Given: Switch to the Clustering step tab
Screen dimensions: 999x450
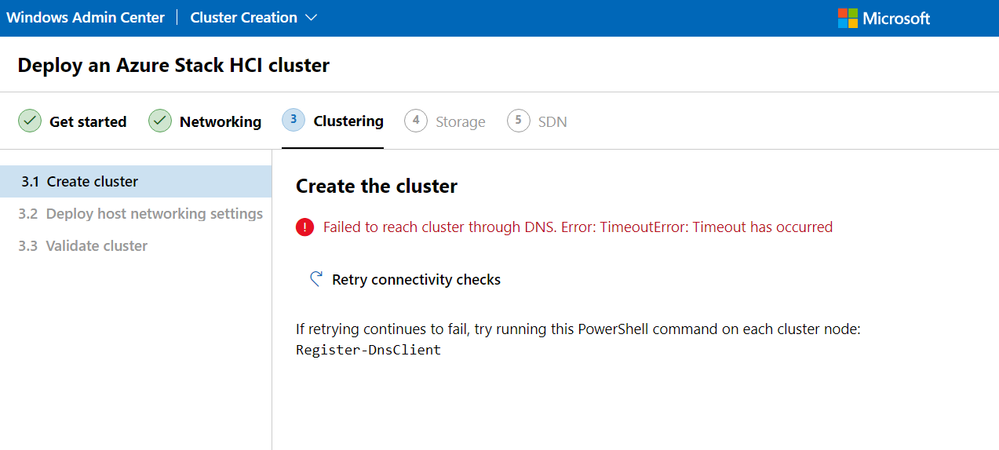Looking at the screenshot, I should point(349,121).
